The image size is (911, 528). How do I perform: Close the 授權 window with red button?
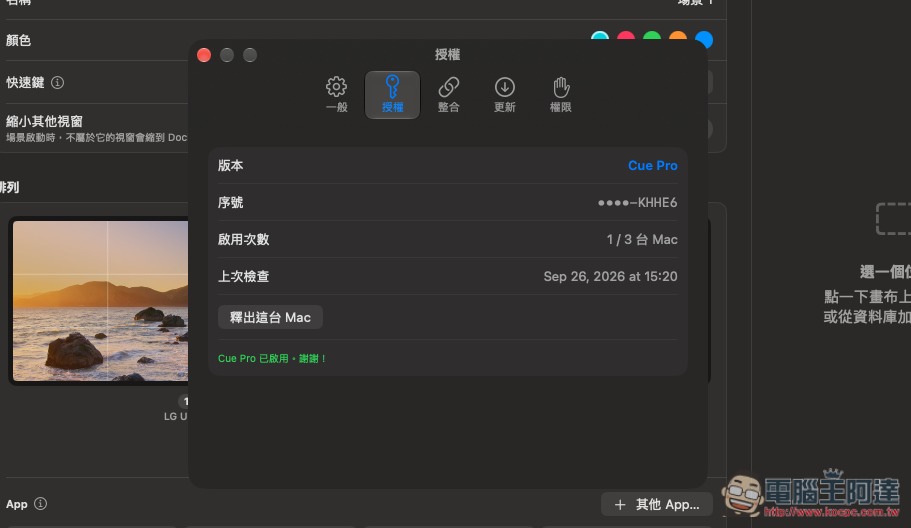(204, 55)
